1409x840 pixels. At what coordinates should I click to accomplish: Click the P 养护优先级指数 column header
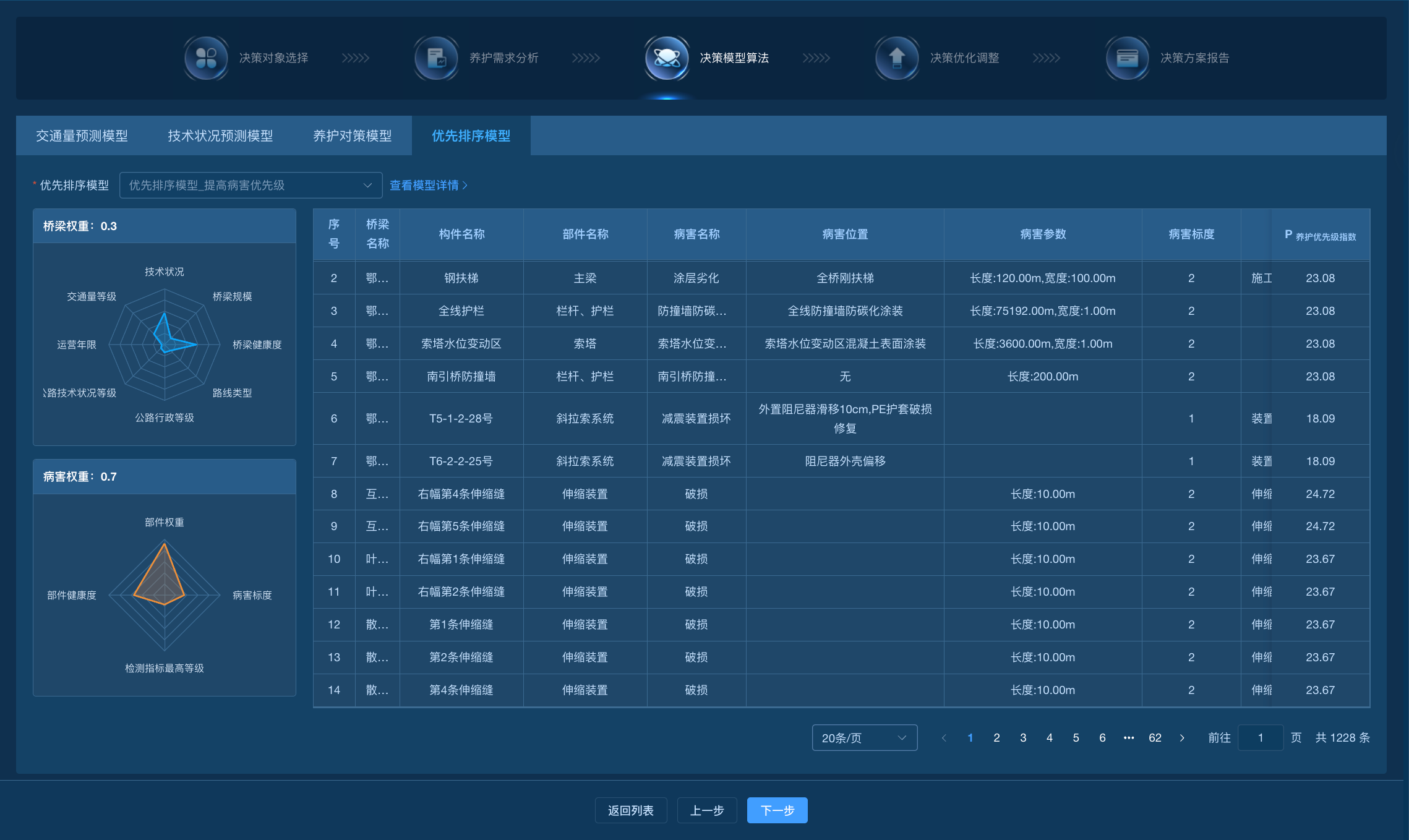coord(1320,236)
